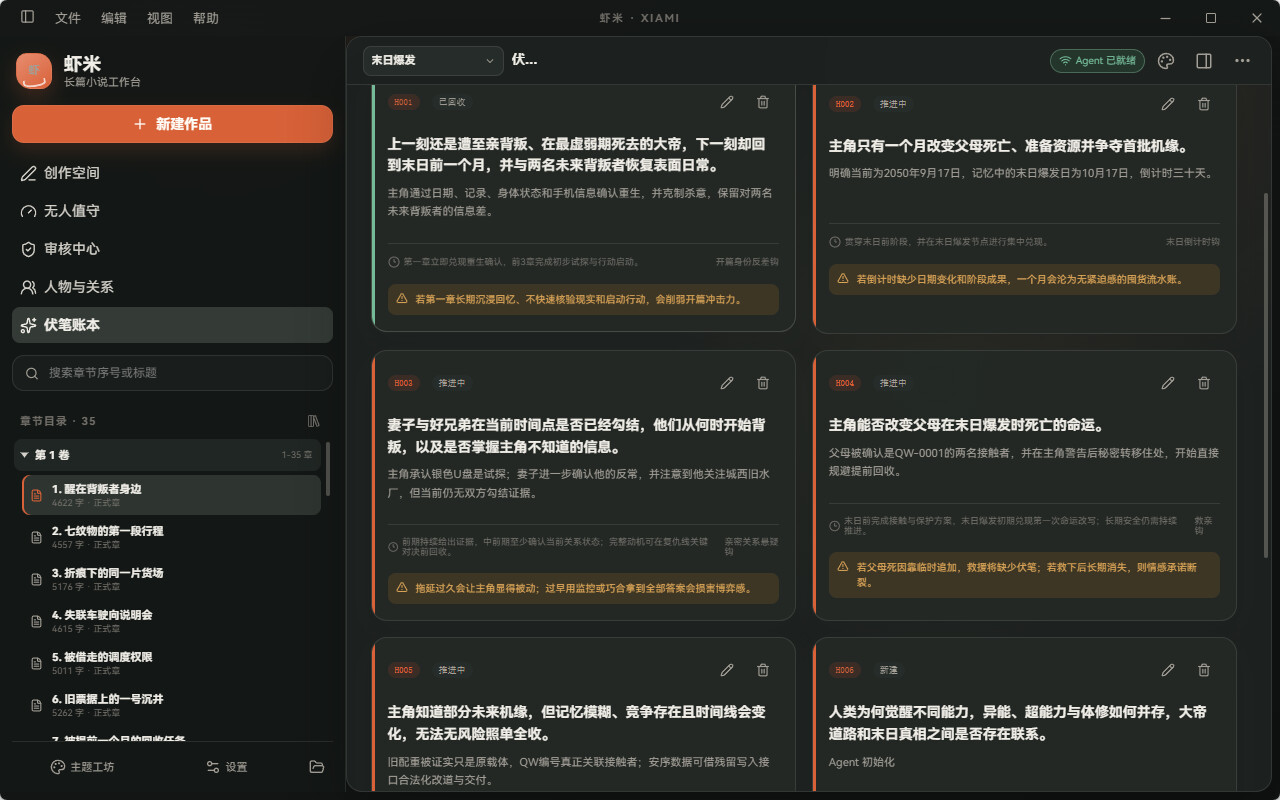Click the Agent 初始化 text in H006
The width and height of the screenshot is (1280, 800).
tap(862, 762)
